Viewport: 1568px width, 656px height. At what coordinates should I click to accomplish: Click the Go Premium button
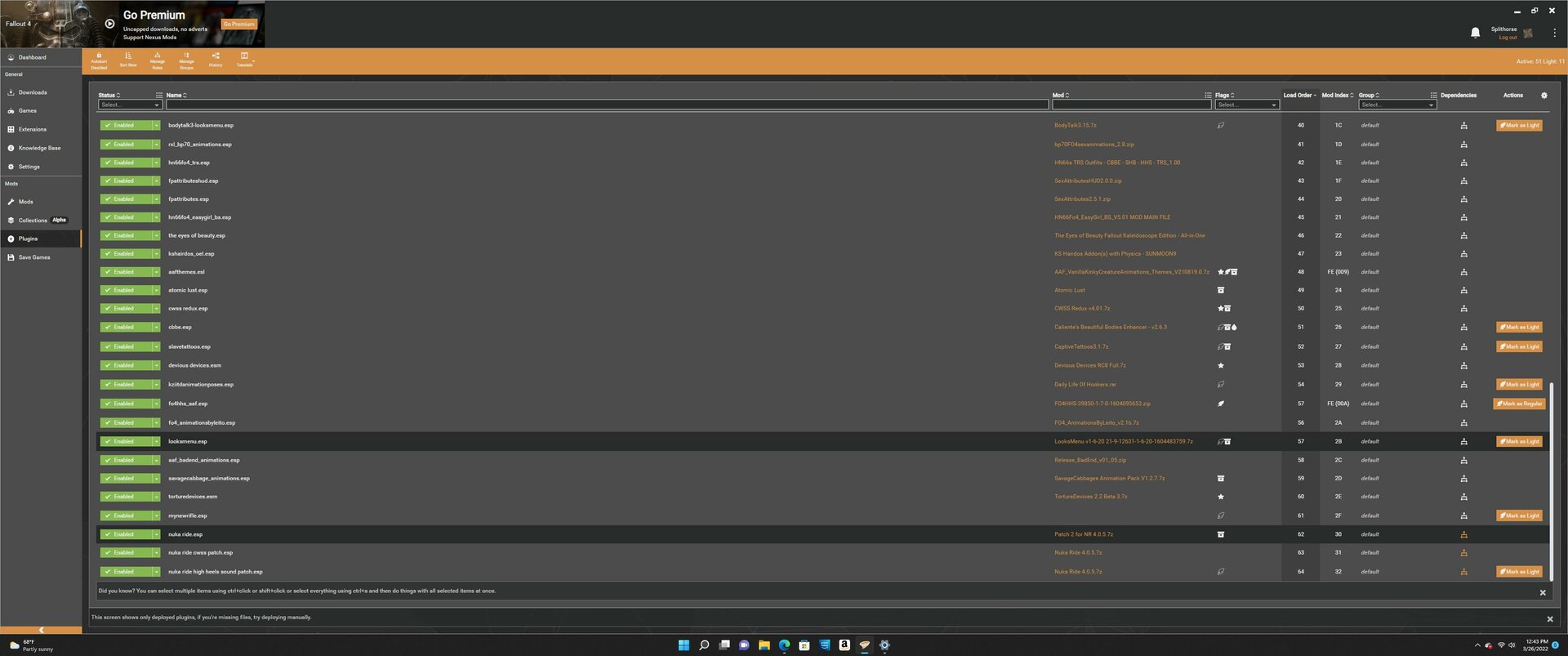click(239, 25)
